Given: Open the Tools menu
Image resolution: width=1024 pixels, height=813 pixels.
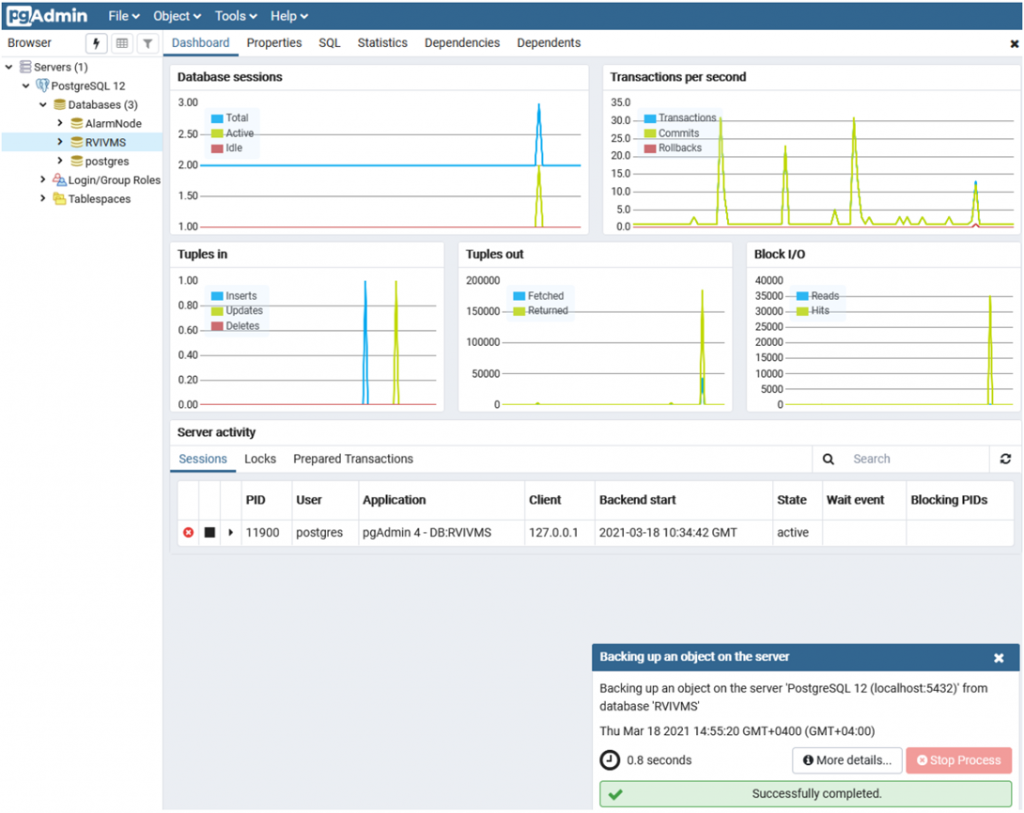Looking at the screenshot, I should (x=236, y=16).
